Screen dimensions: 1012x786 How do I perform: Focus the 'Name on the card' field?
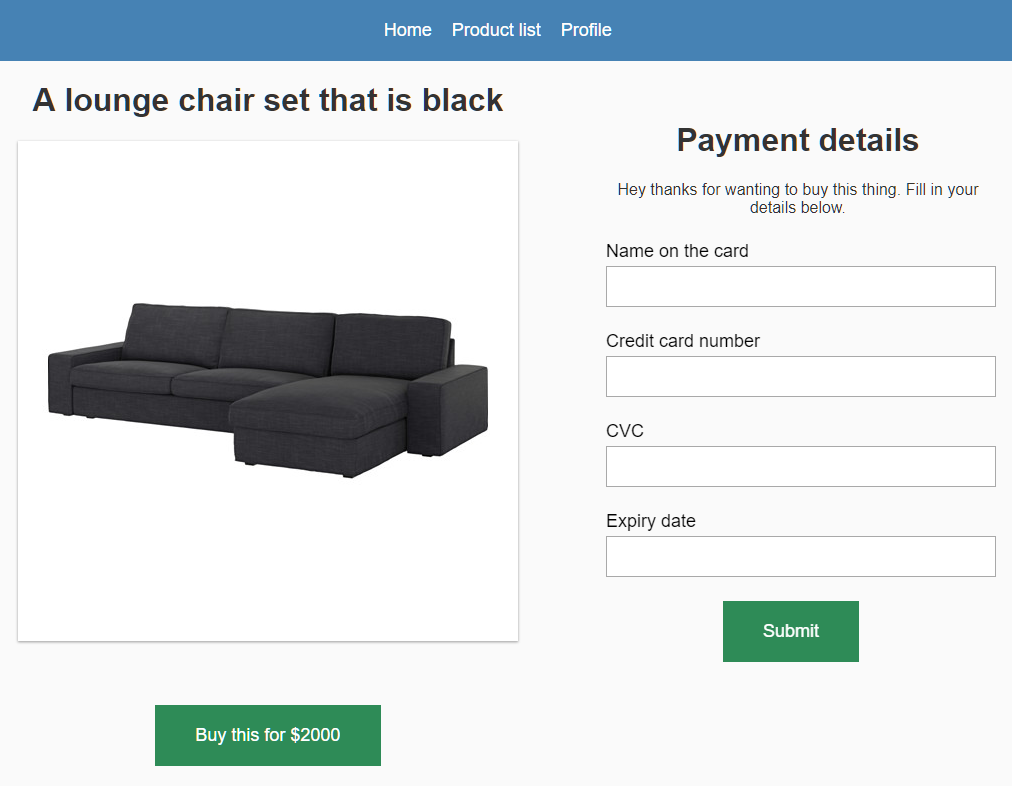(800, 286)
